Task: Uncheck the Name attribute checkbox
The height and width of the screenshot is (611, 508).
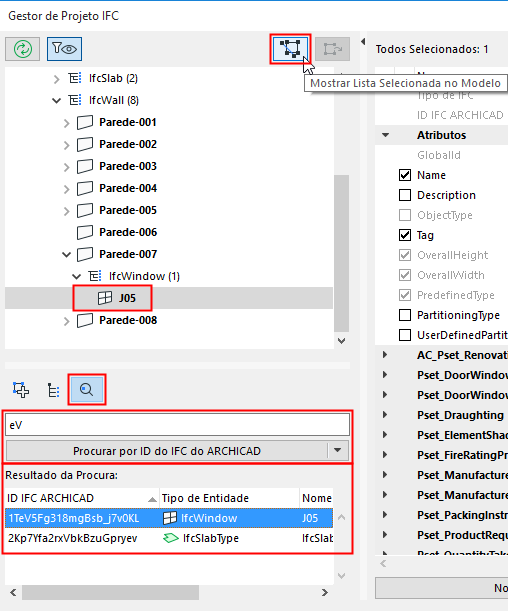Action: [405, 175]
